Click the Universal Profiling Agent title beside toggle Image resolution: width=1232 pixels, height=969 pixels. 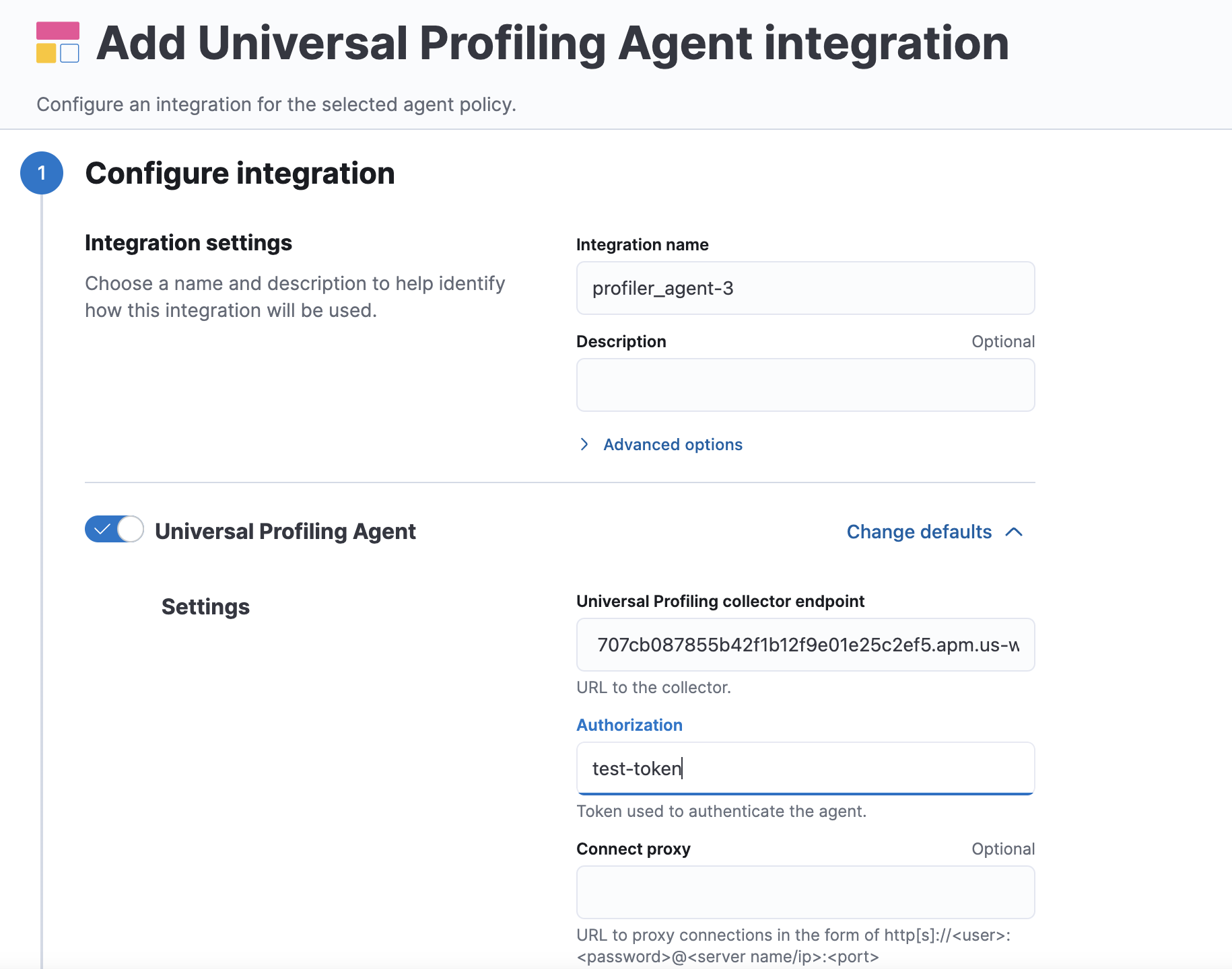pyautogui.click(x=285, y=531)
